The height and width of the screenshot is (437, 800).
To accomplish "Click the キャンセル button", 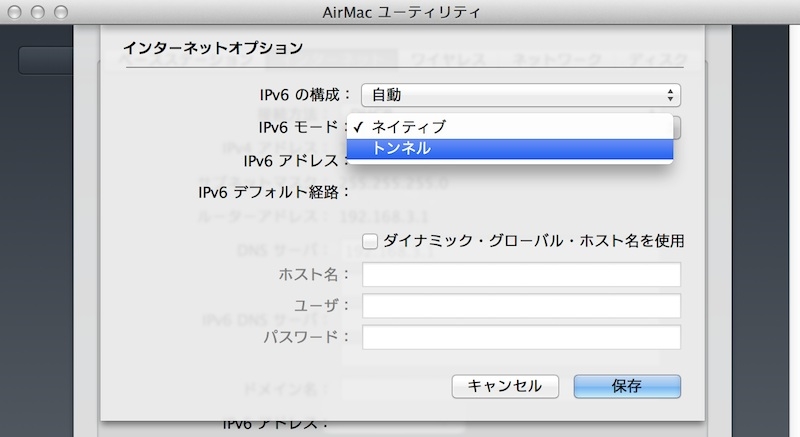I will pyautogui.click(x=505, y=386).
